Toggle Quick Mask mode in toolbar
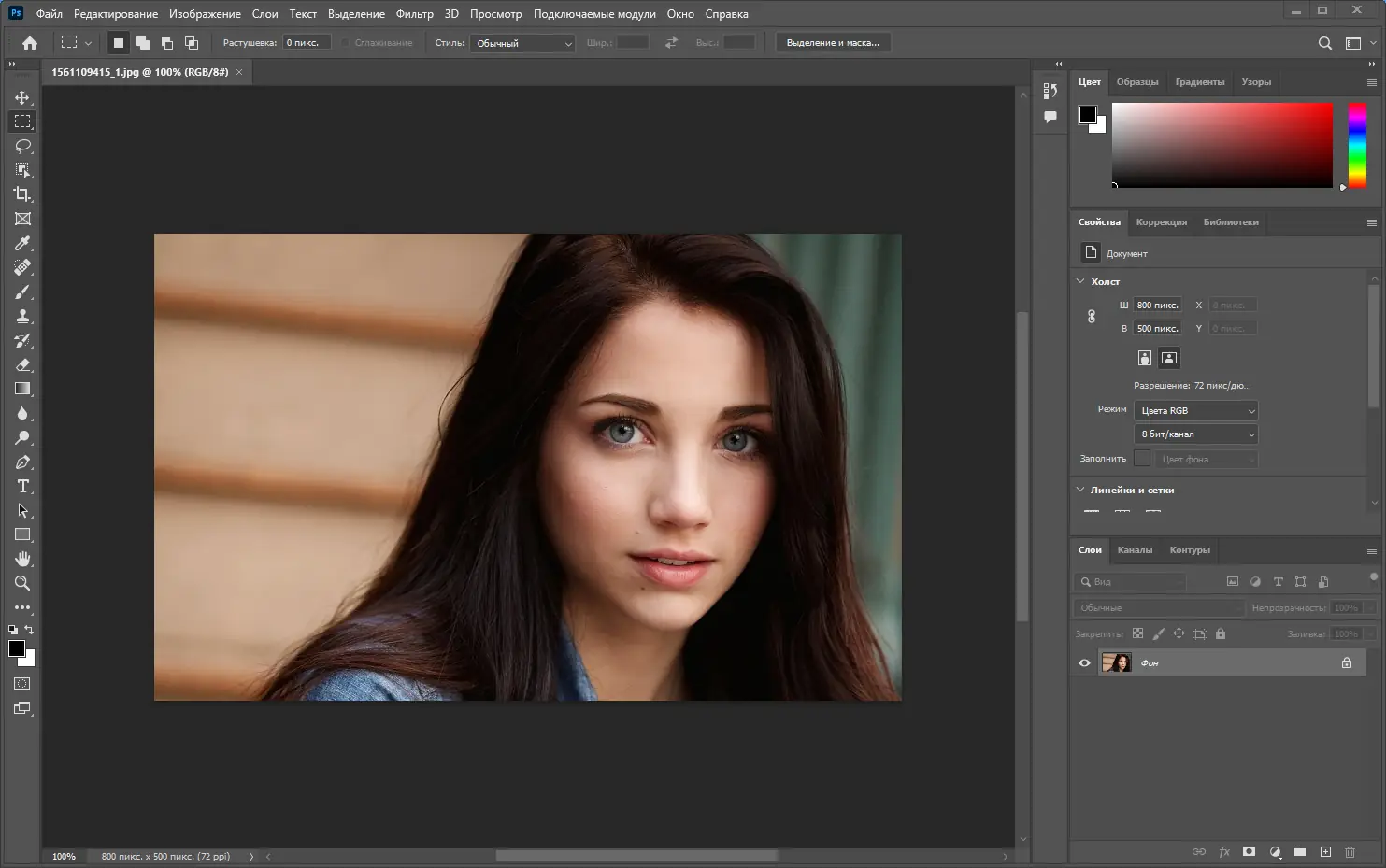Image resolution: width=1386 pixels, height=868 pixels. pyautogui.click(x=22, y=684)
